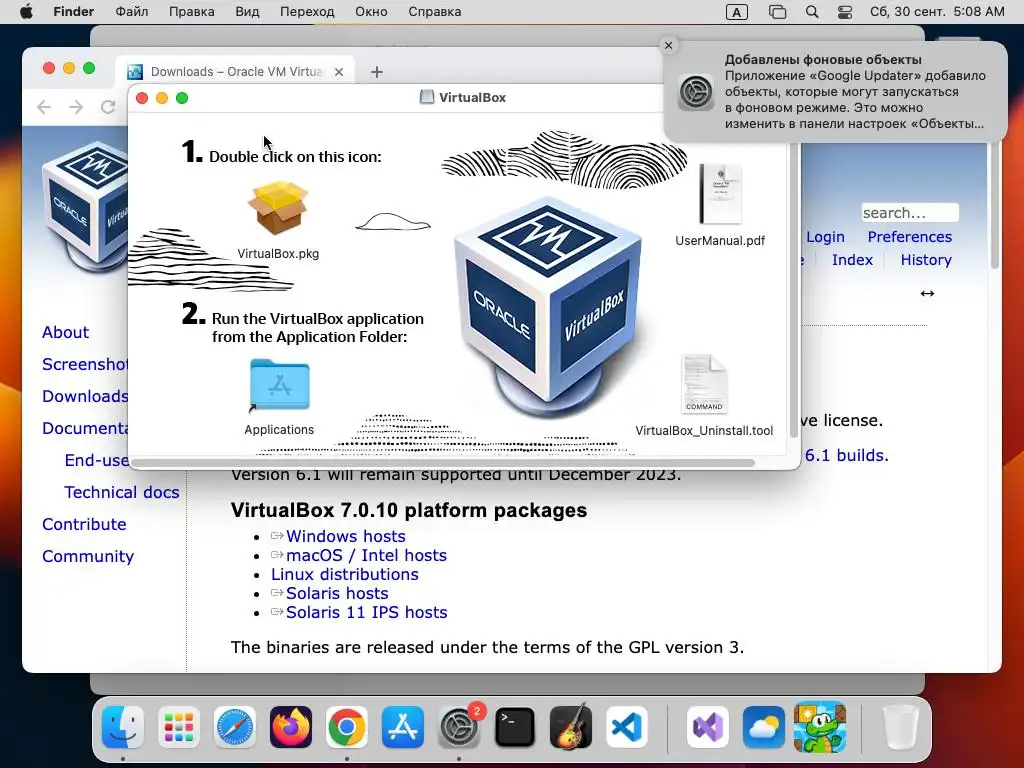Open Launchpad from the Dock

(x=178, y=727)
